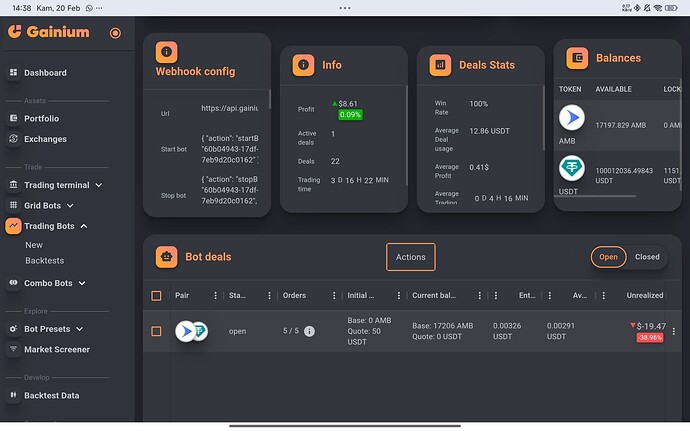Open the Backtest Data page
Viewport: 690px width, 431px height.
point(51,395)
